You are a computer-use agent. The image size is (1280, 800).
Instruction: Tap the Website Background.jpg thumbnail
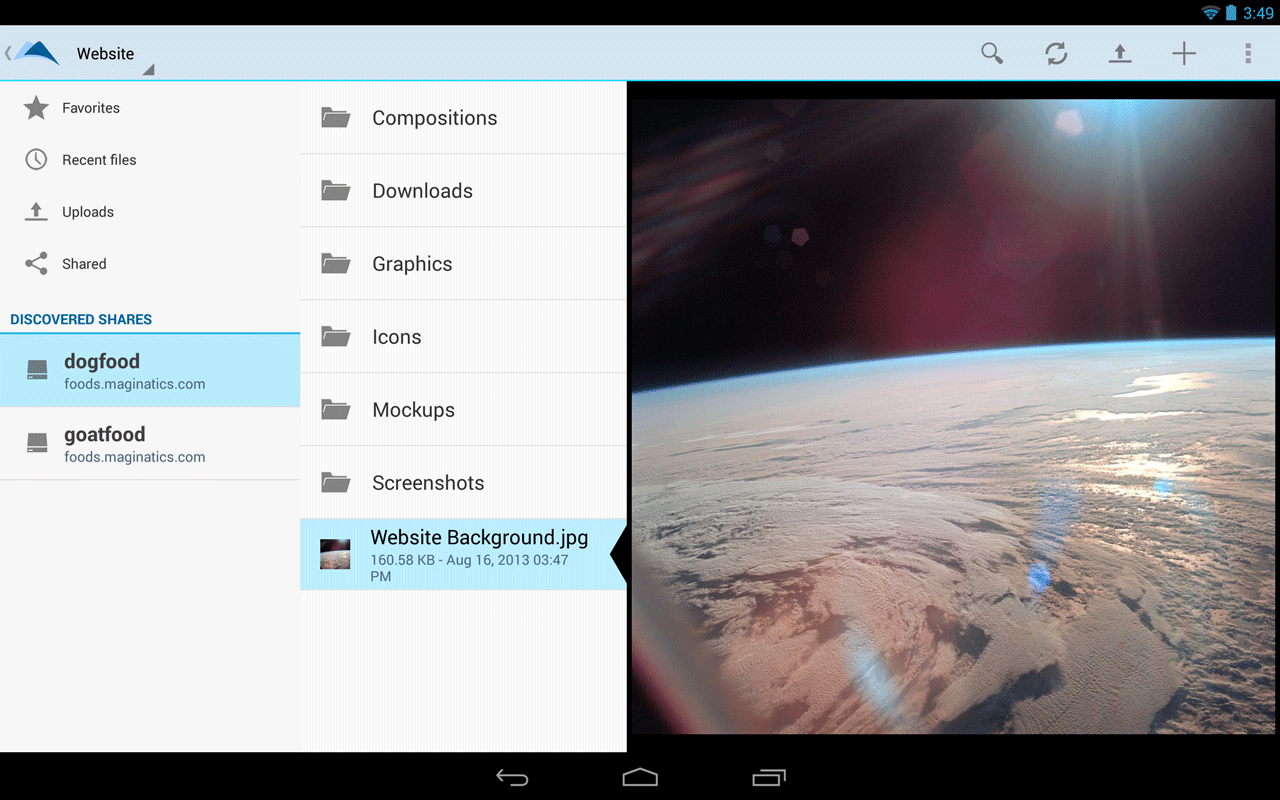(x=335, y=553)
